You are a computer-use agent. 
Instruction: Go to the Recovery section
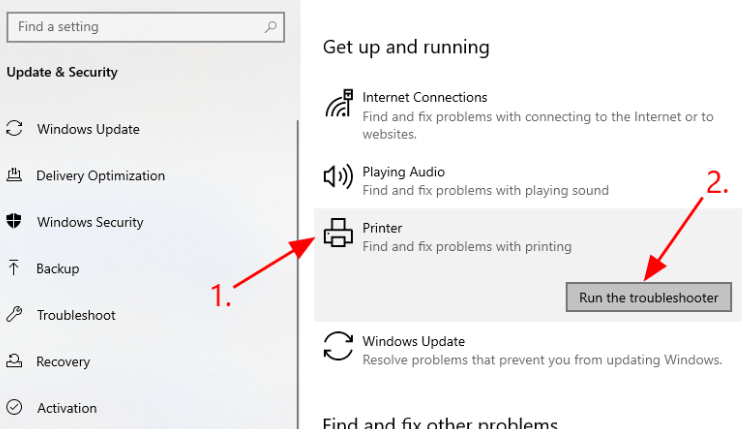coord(63,361)
